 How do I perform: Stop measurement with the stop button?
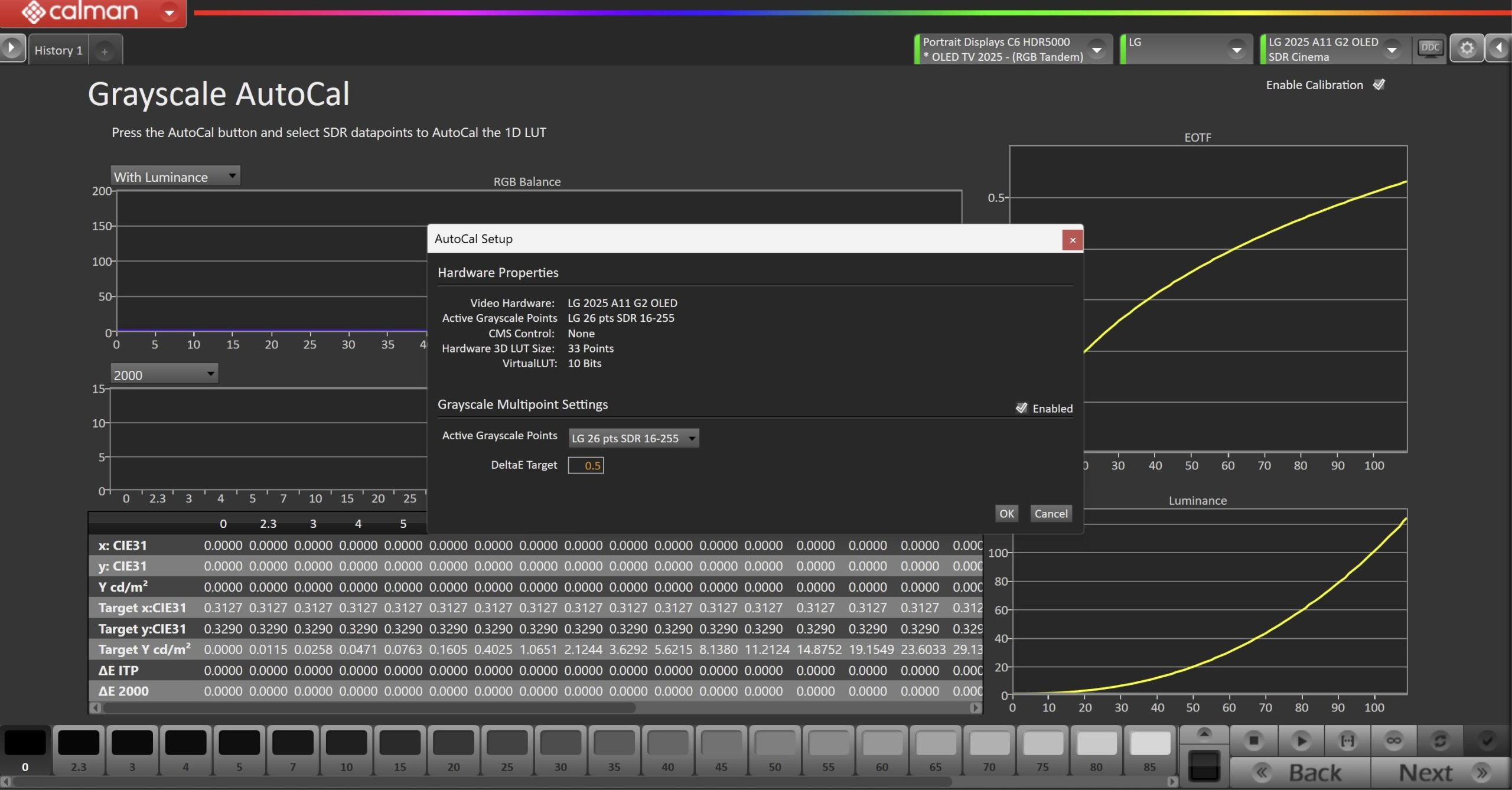coord(1254,740)
